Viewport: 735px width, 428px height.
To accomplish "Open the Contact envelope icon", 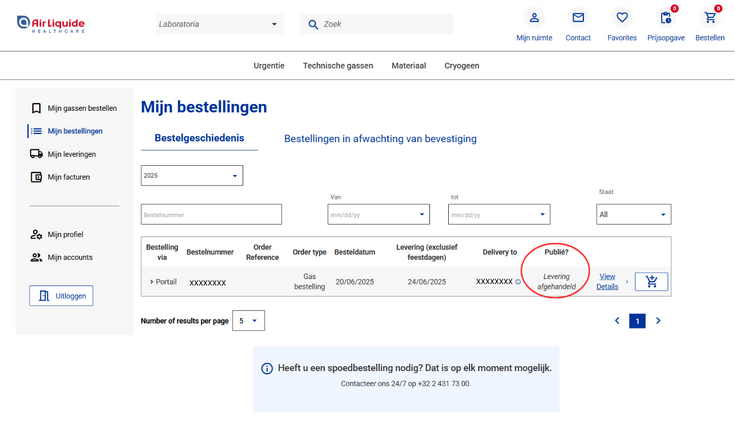I will click(x=578, y=18).
